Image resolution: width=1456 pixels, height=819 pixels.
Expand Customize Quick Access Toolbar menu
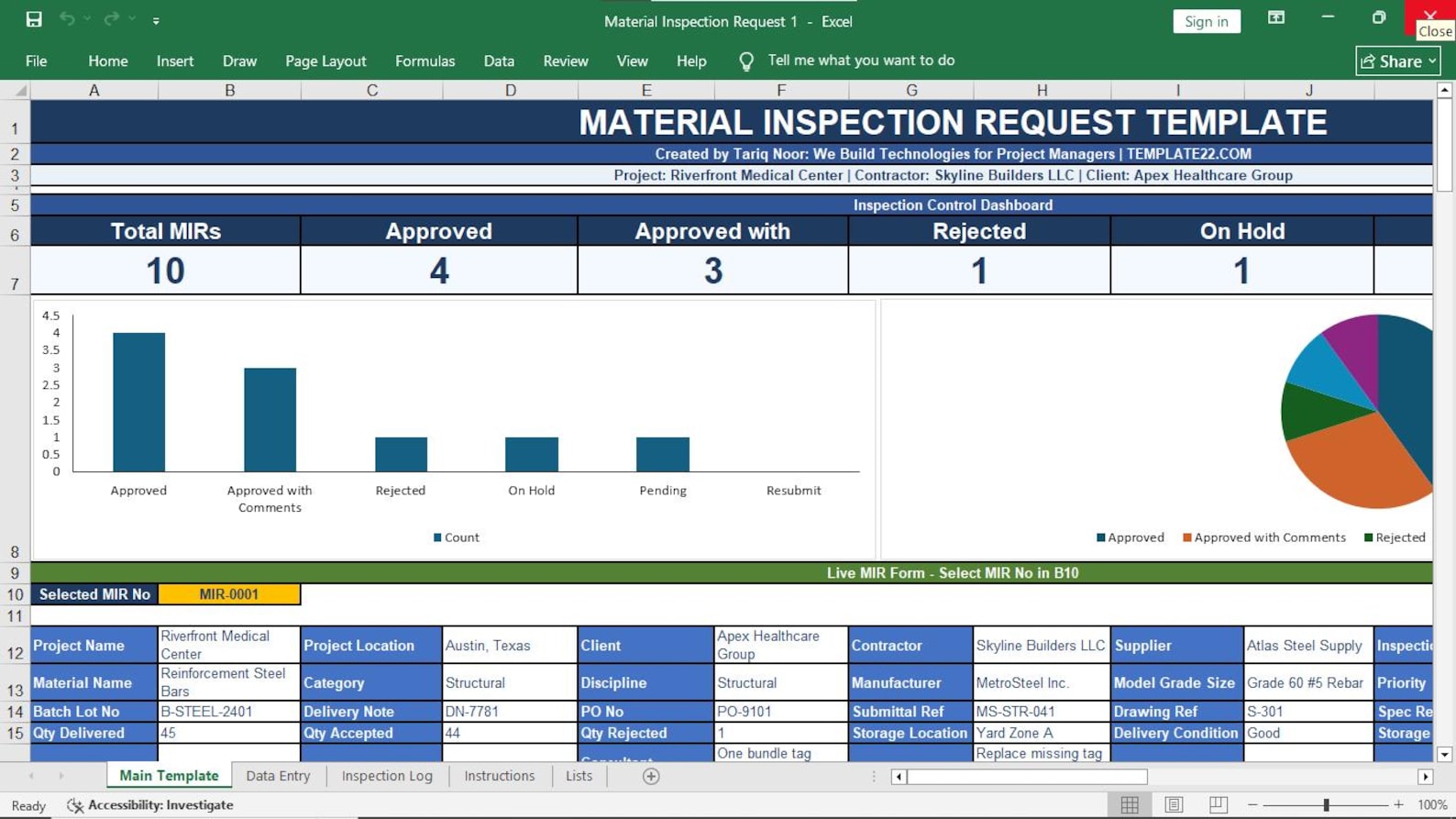(156, 20)
